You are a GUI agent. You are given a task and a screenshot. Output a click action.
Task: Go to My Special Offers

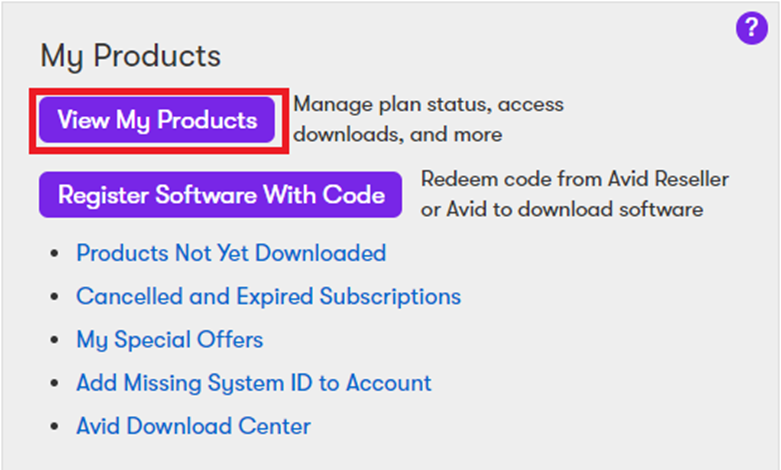click(x=169, y=340)
